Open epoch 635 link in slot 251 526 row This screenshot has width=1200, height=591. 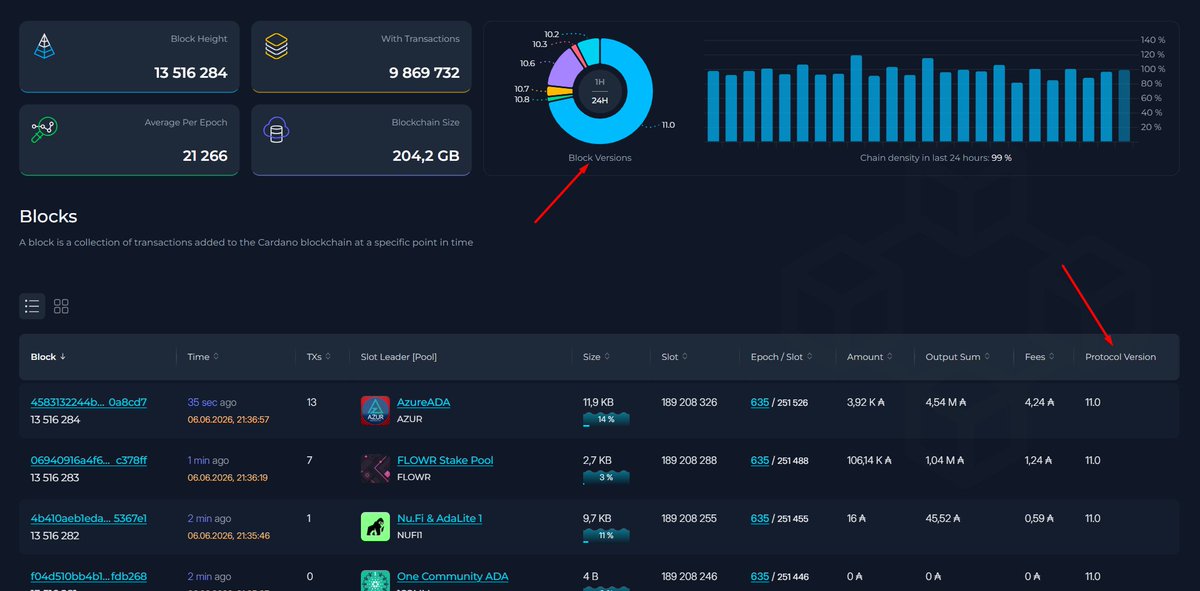click(x=760, y=402)
